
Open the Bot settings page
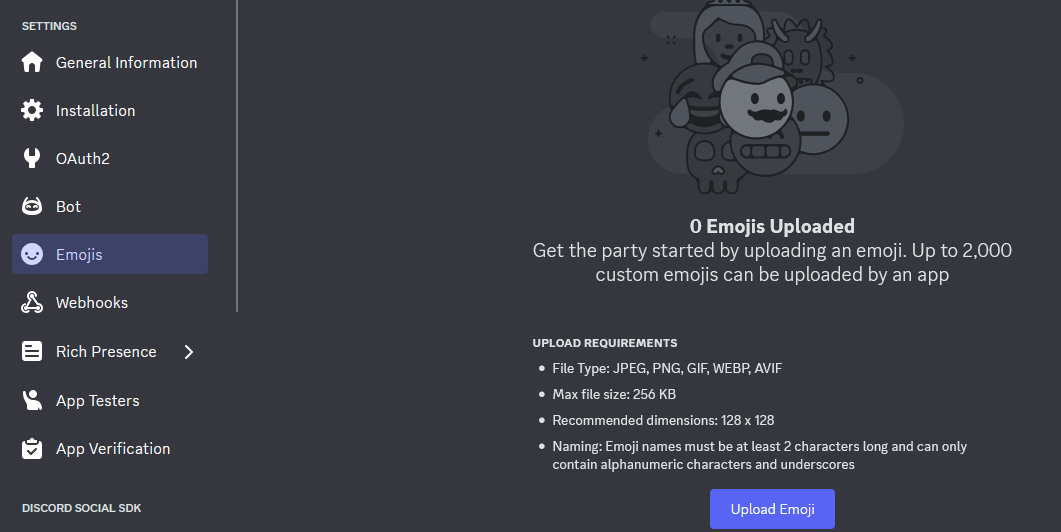coord(68,206)
